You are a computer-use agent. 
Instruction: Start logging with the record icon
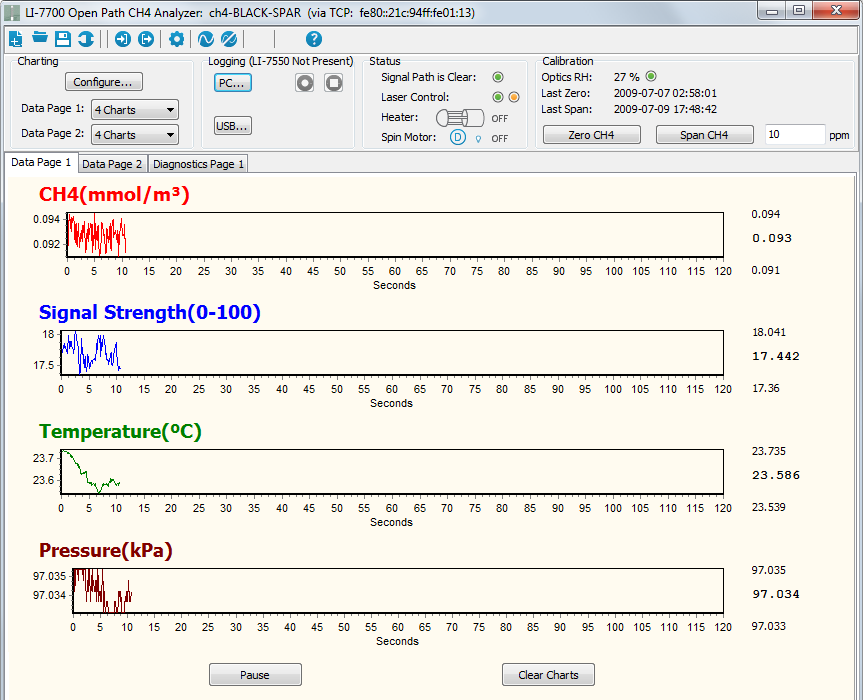[304, 83]
